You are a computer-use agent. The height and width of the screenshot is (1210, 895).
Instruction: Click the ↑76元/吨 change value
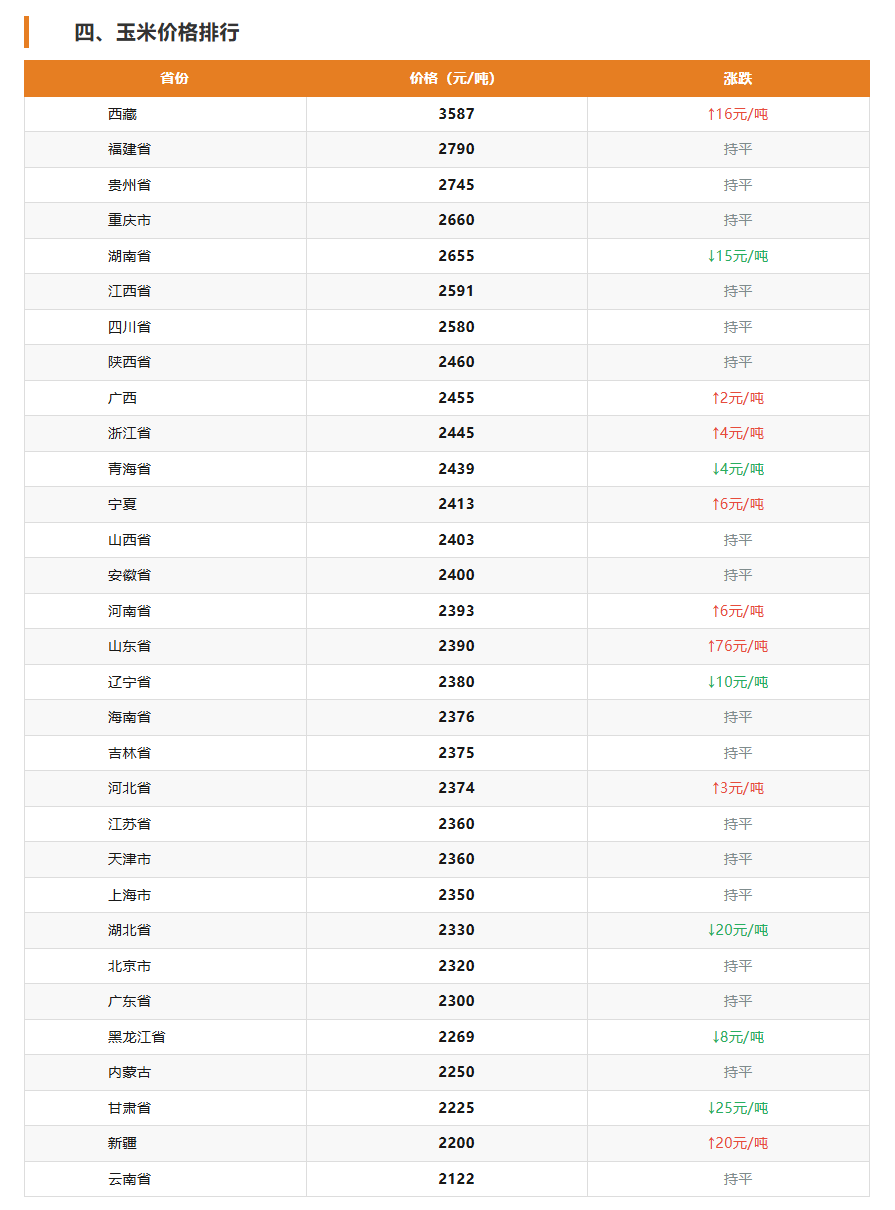pos(738,646)
